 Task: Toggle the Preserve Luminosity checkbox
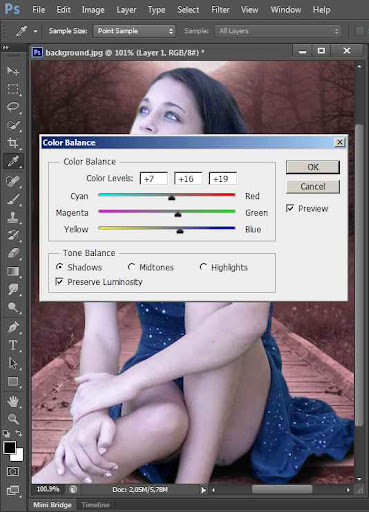pyautogui.click(x=59, y=282)
